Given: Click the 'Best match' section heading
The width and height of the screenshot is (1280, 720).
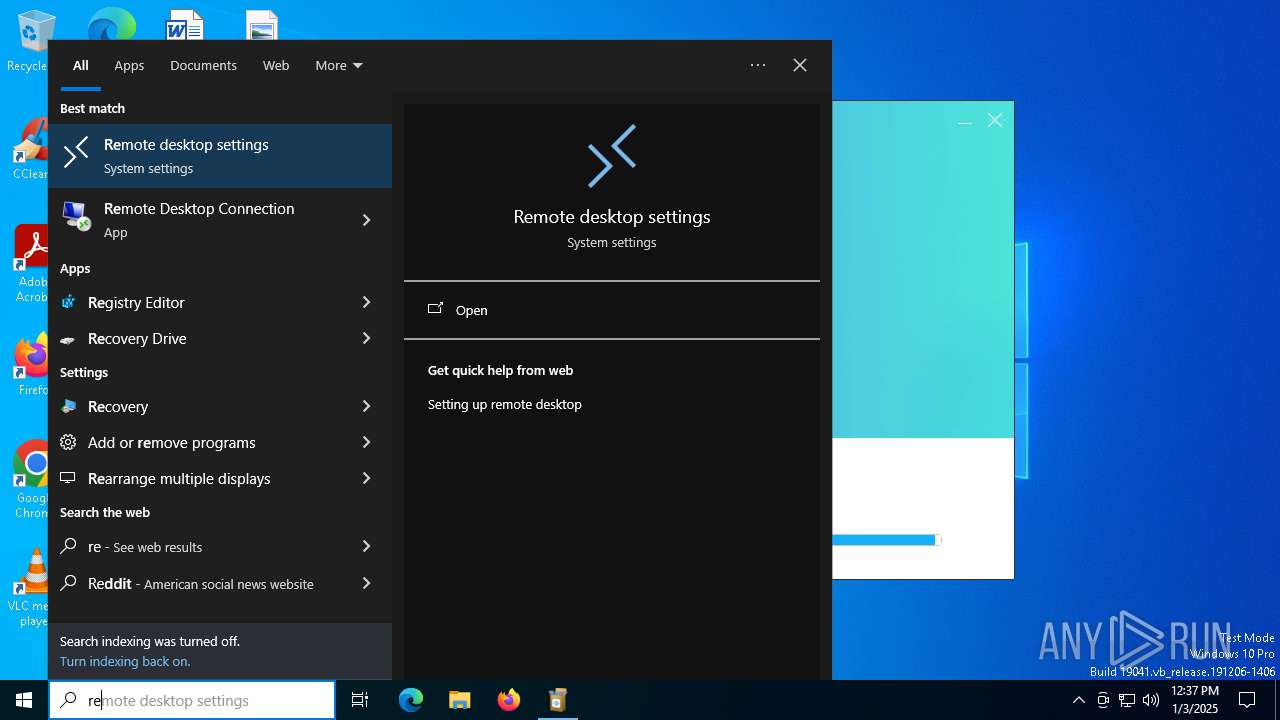Looking at the screenshot, I should 92,108.
